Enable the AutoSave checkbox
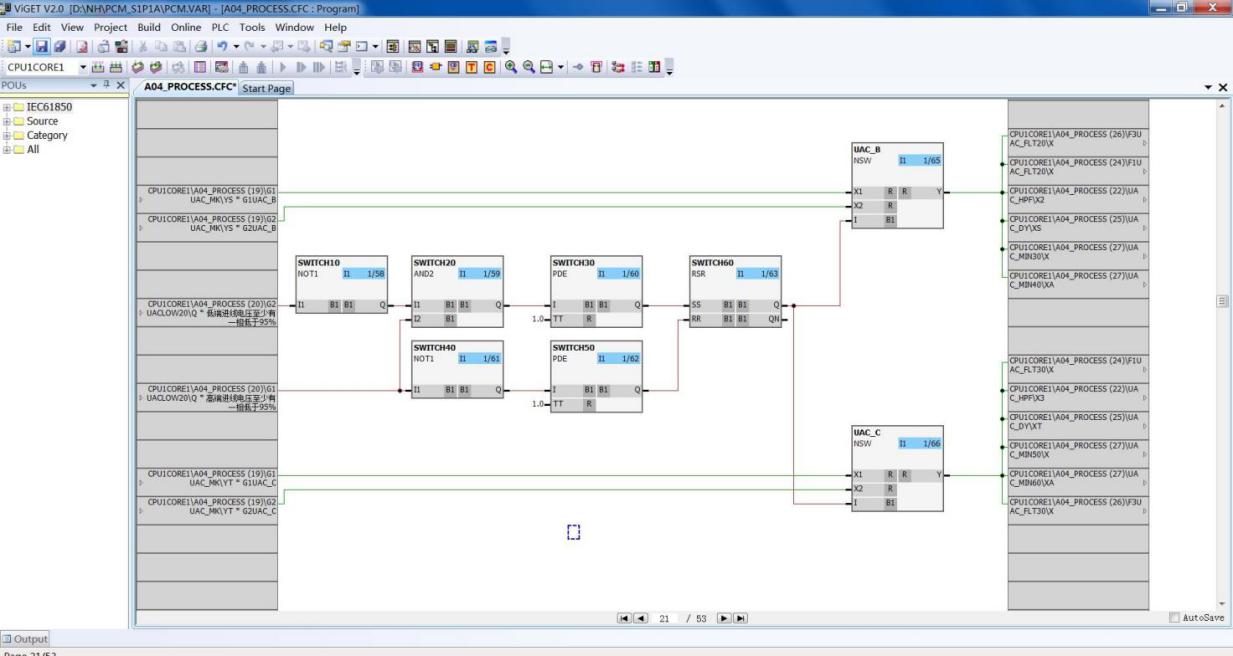 tap(1174, 619)
